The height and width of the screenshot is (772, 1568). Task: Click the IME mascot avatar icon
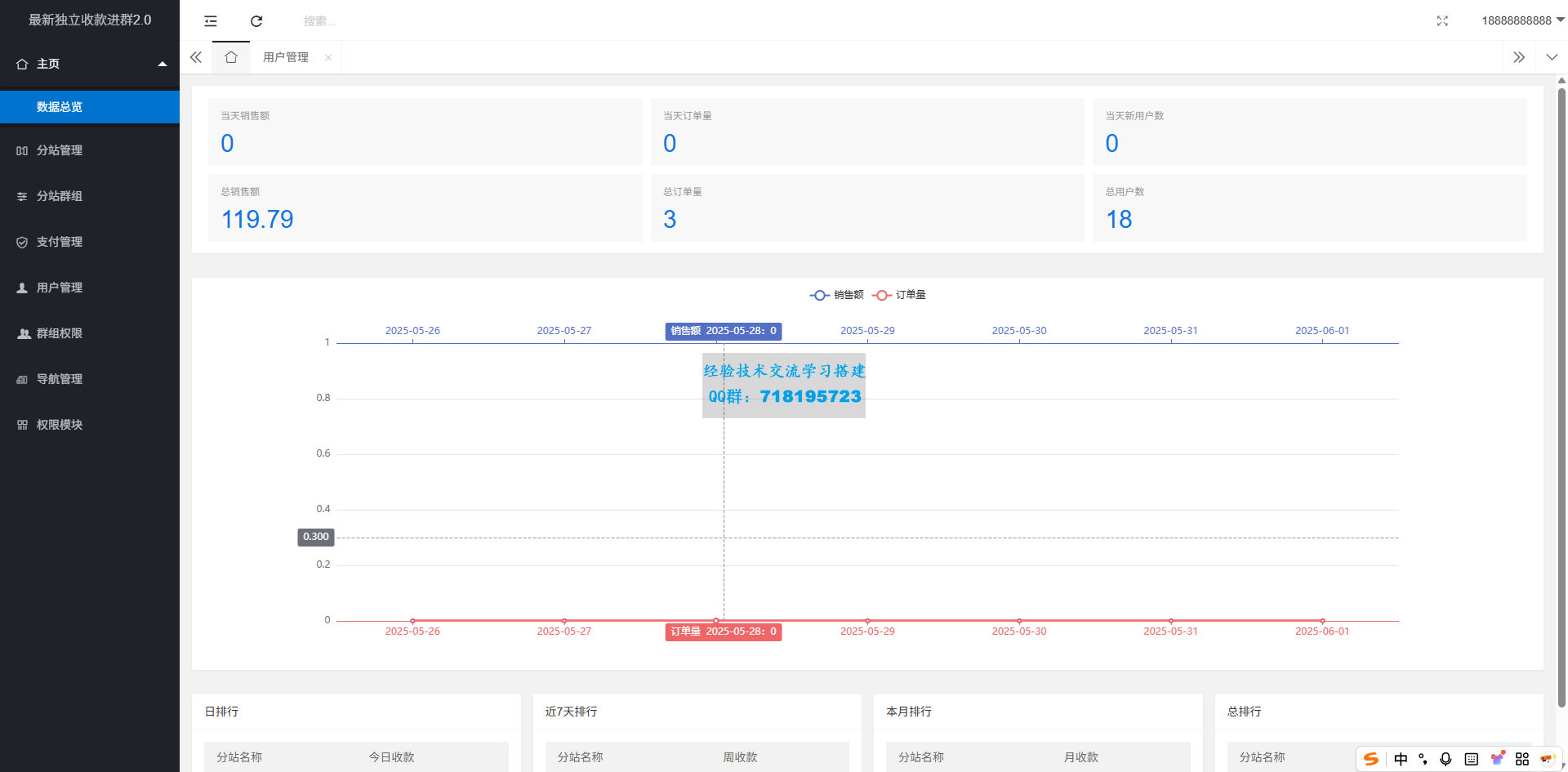pos(1547,759)
